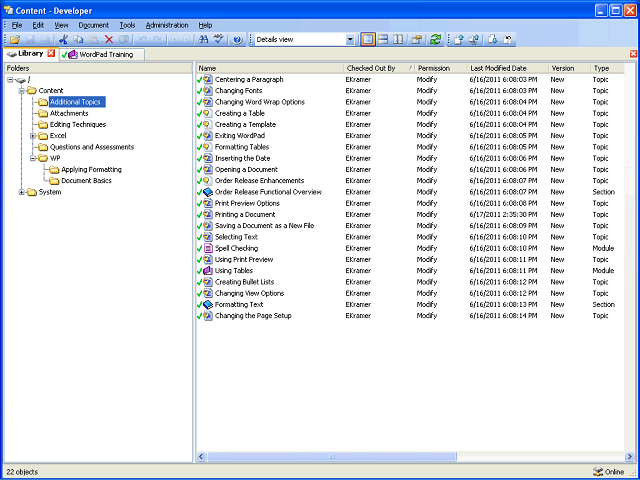
Task: Select the Additional Topics folder
Action: [77, 102]
